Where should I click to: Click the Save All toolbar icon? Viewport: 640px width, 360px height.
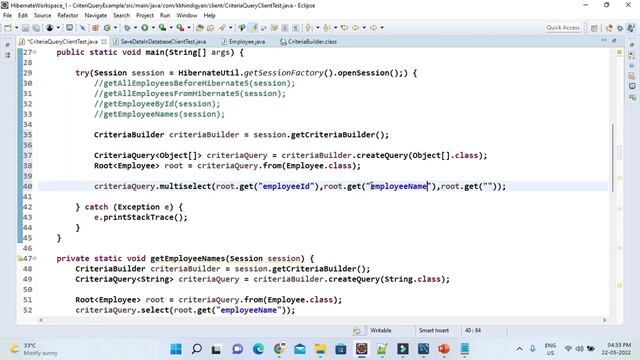[x=36, y=28]
